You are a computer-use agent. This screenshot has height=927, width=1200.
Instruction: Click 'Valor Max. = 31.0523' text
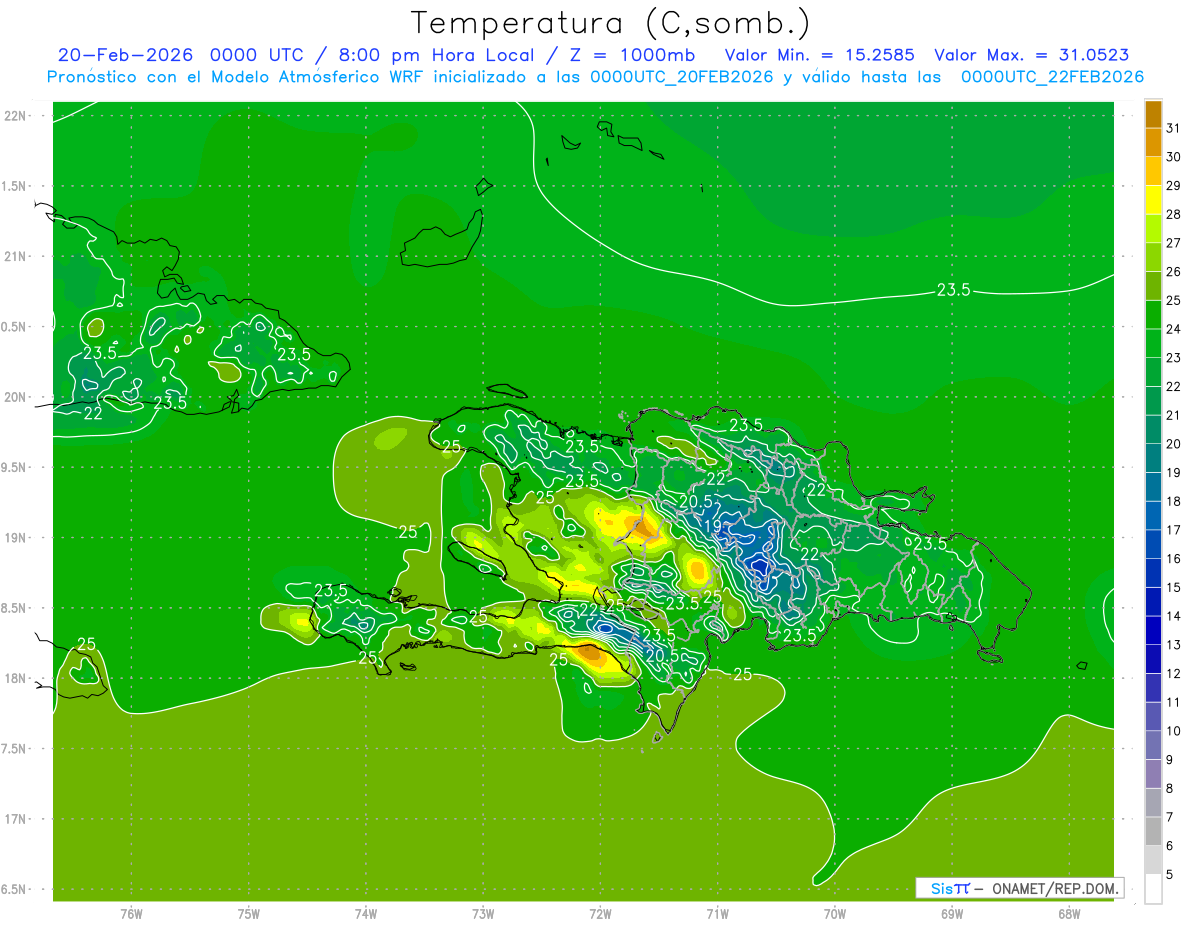(1033, 56)
